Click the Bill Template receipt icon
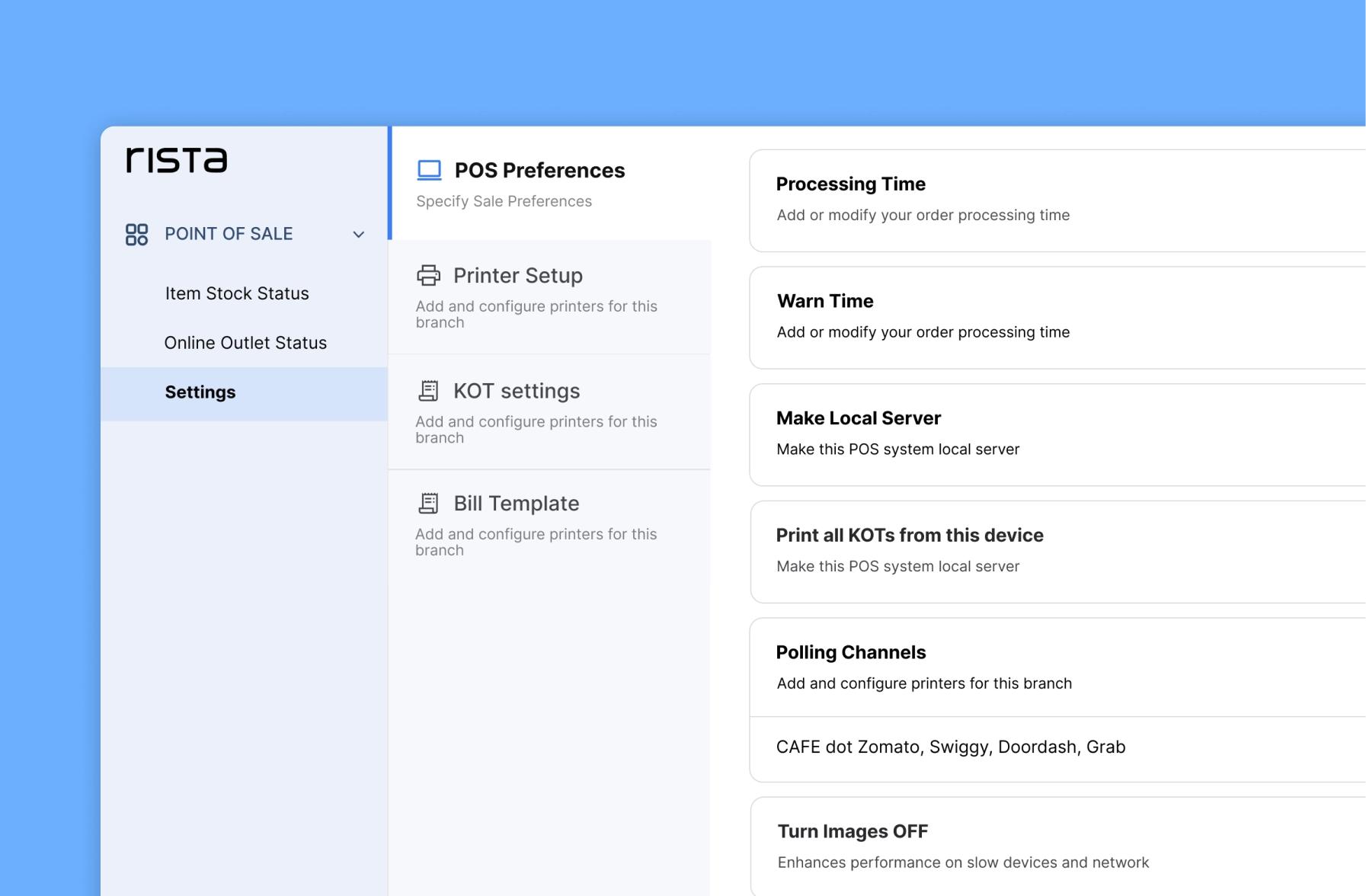 428,503
